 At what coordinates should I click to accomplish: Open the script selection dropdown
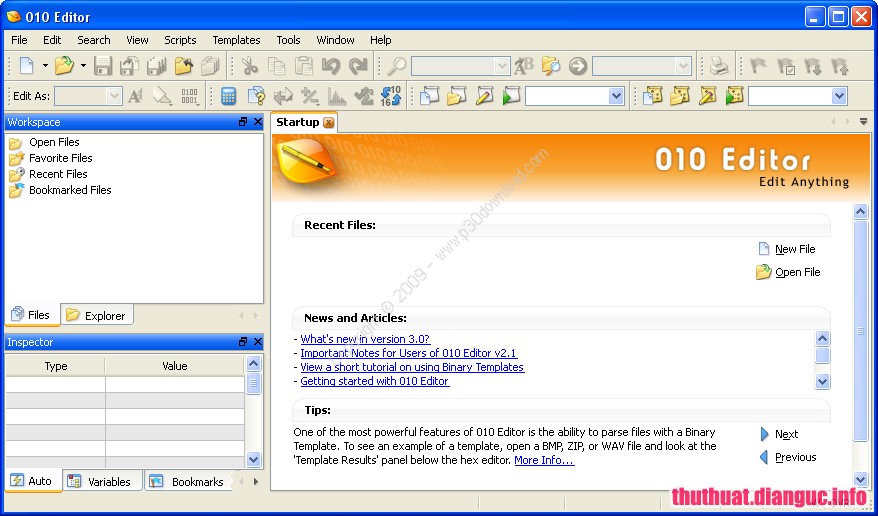[616, 96]
